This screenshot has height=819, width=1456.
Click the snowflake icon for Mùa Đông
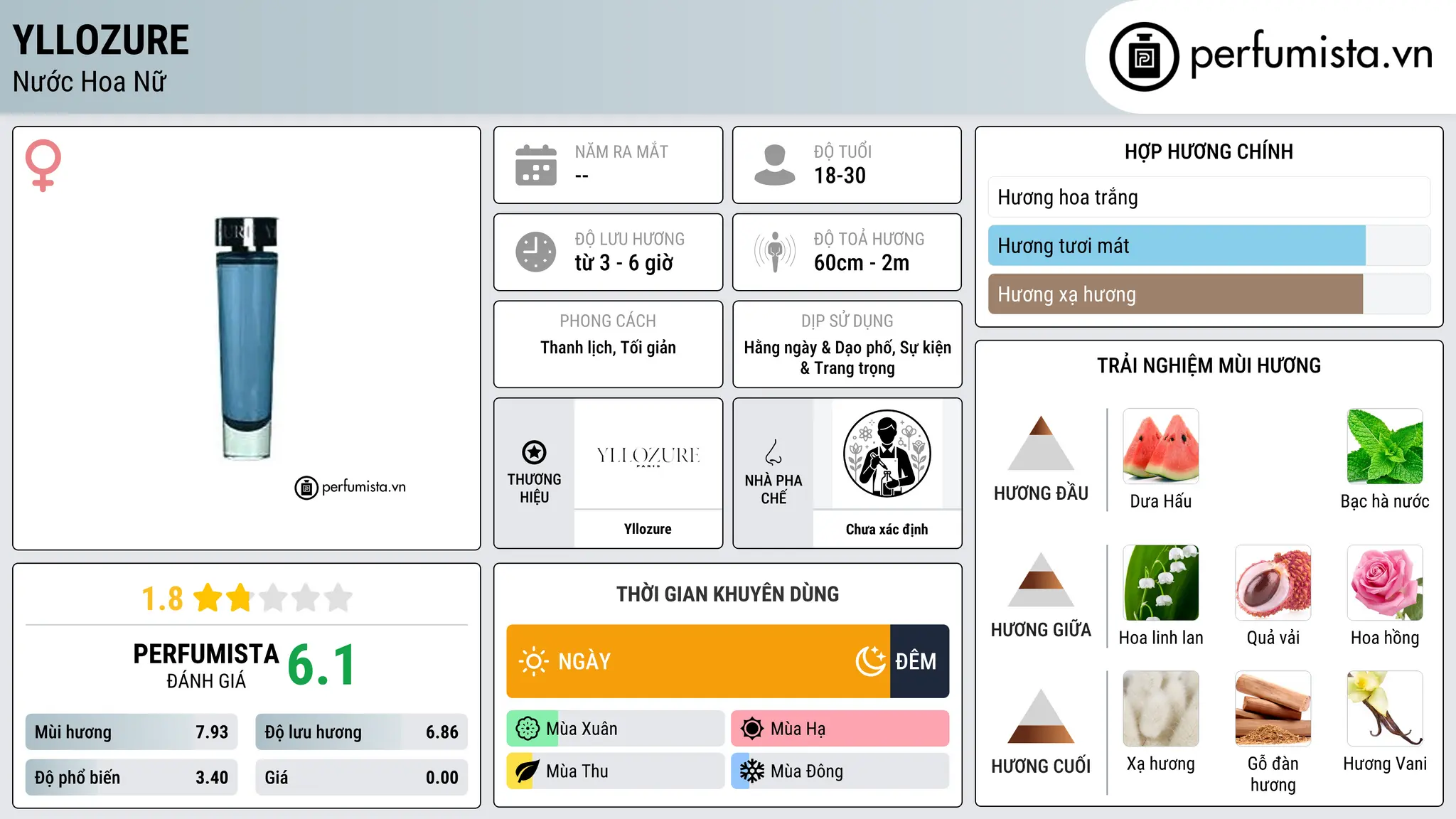[752, 771]
